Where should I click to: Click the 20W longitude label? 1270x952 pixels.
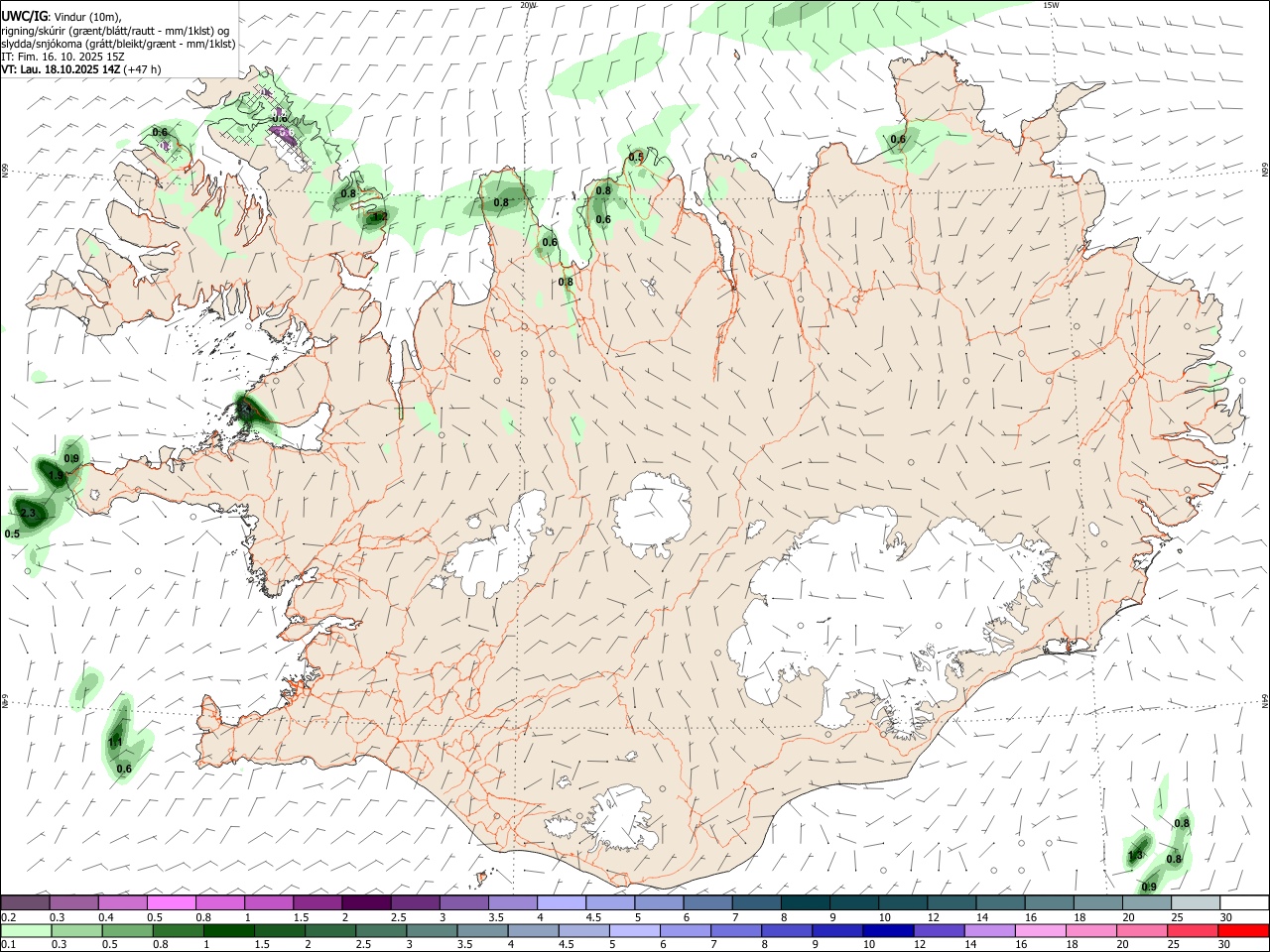(528, 5)
